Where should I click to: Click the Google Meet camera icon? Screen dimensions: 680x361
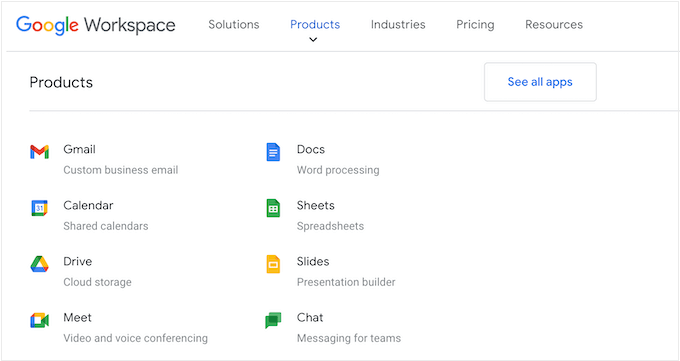point(39,320)
